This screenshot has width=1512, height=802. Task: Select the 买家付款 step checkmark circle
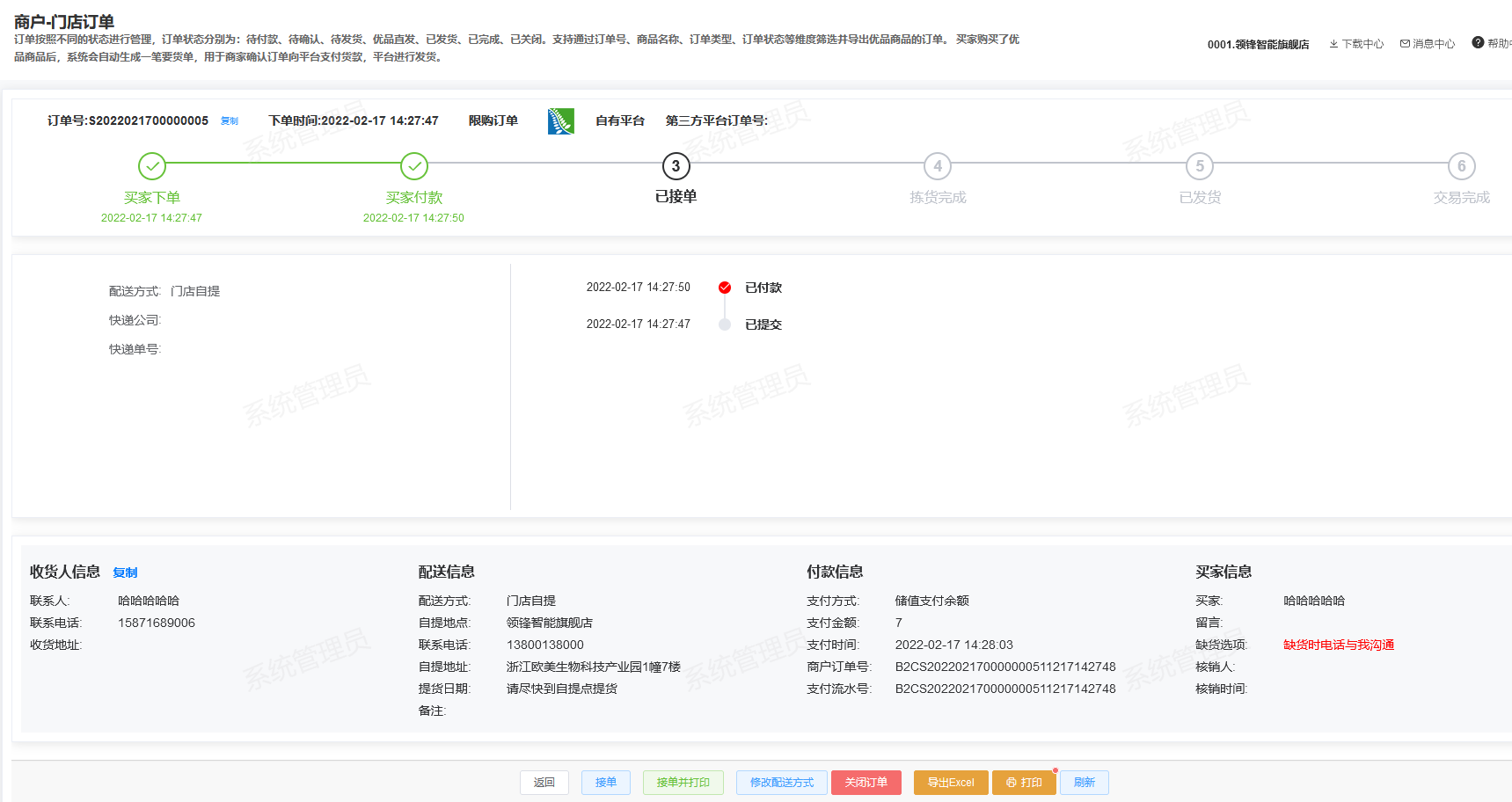(414, 166)
